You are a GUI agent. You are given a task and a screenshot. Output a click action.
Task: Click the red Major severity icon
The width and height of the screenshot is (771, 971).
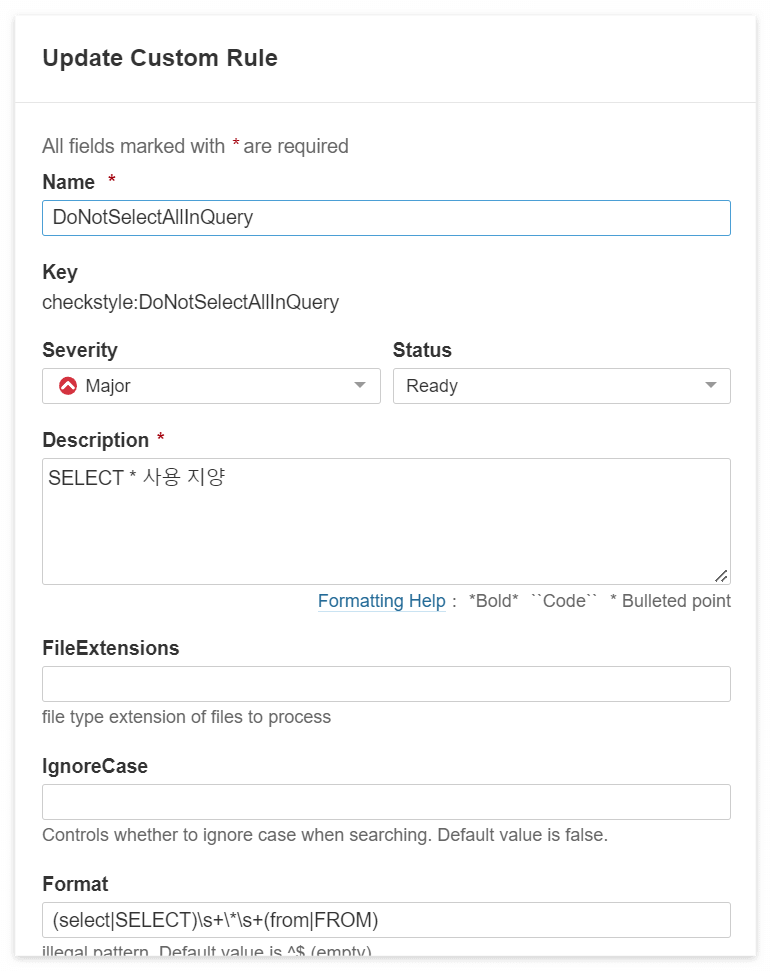(x=68, y=386)
